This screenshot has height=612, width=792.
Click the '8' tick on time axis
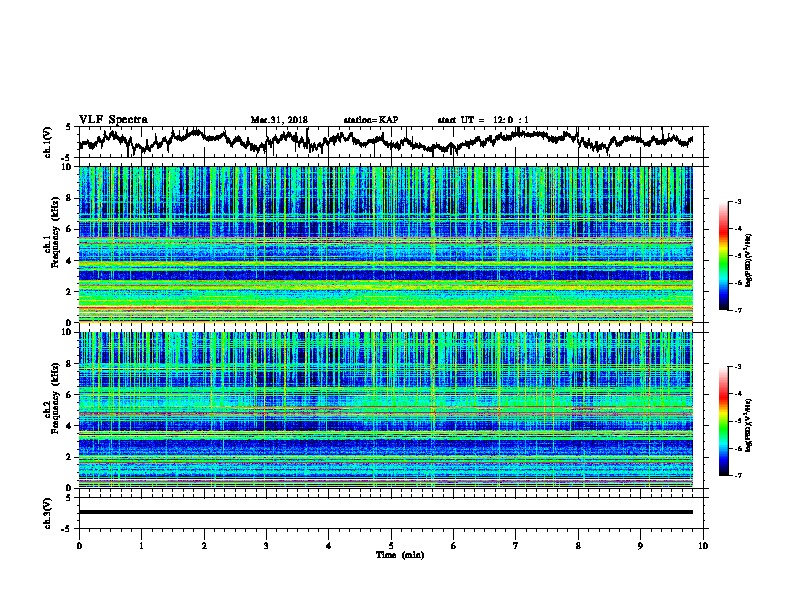pos(578,546)
